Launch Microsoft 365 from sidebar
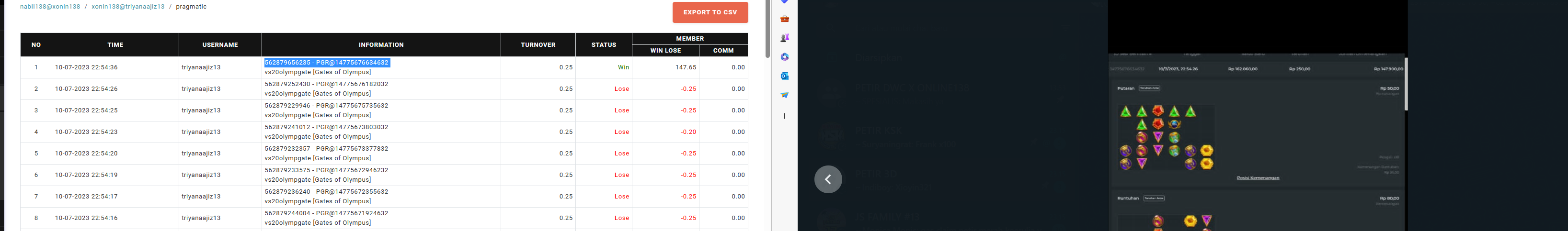The image size is (1568, 231). click(x=785, y=56)
